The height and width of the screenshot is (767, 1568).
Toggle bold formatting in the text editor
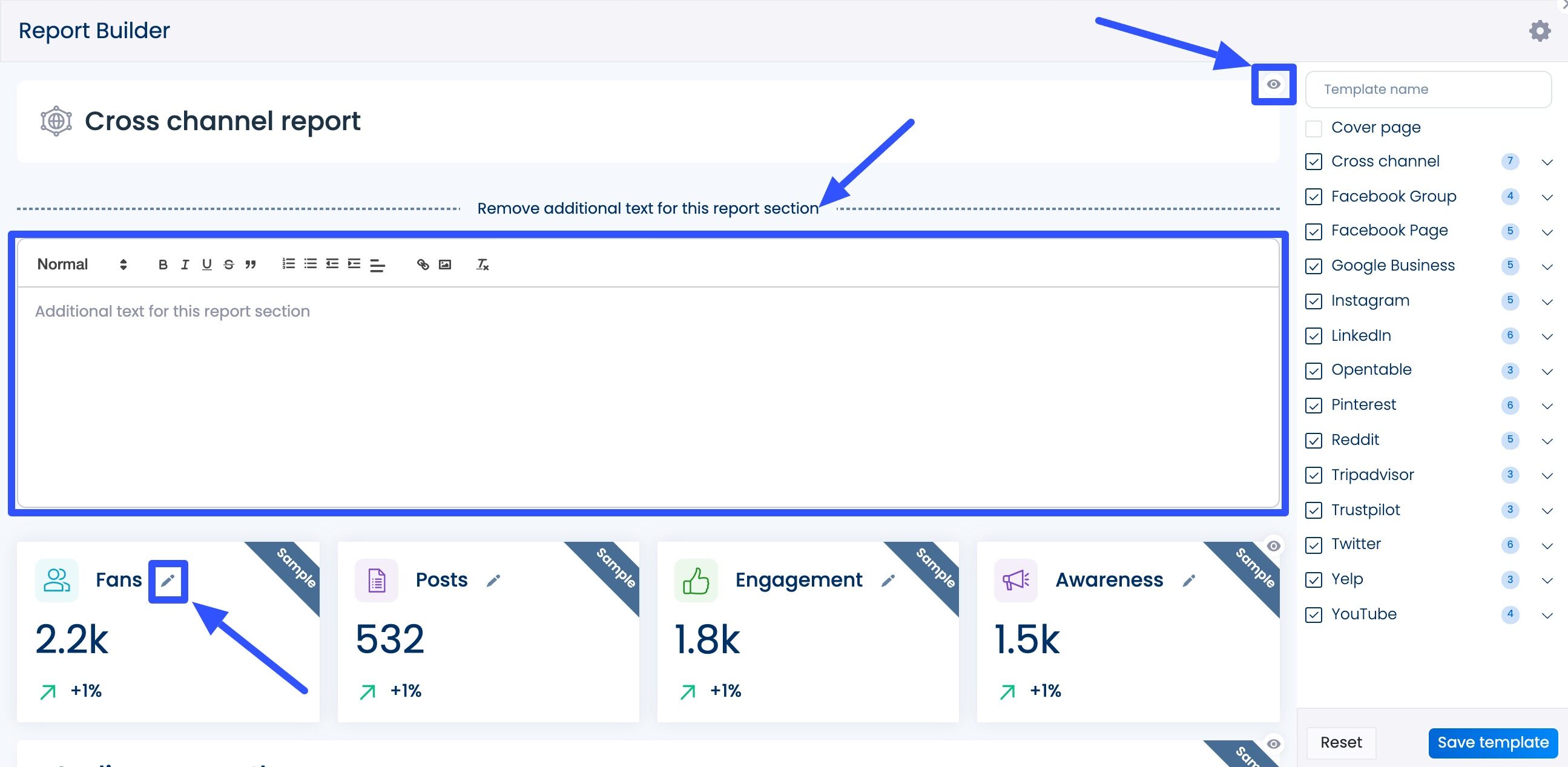coord(162,264)
